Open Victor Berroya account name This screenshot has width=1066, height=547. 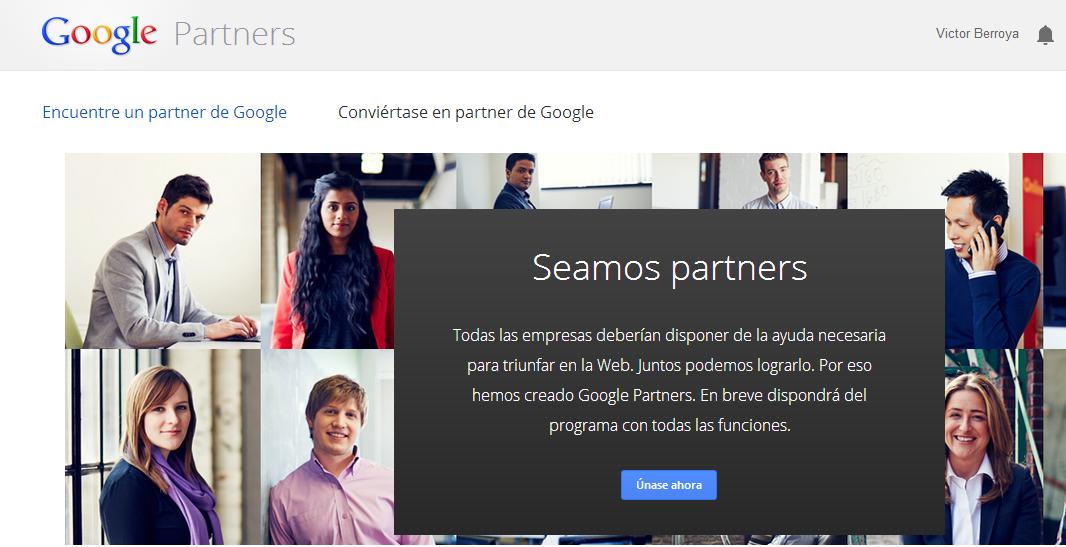tap(977, 33)
